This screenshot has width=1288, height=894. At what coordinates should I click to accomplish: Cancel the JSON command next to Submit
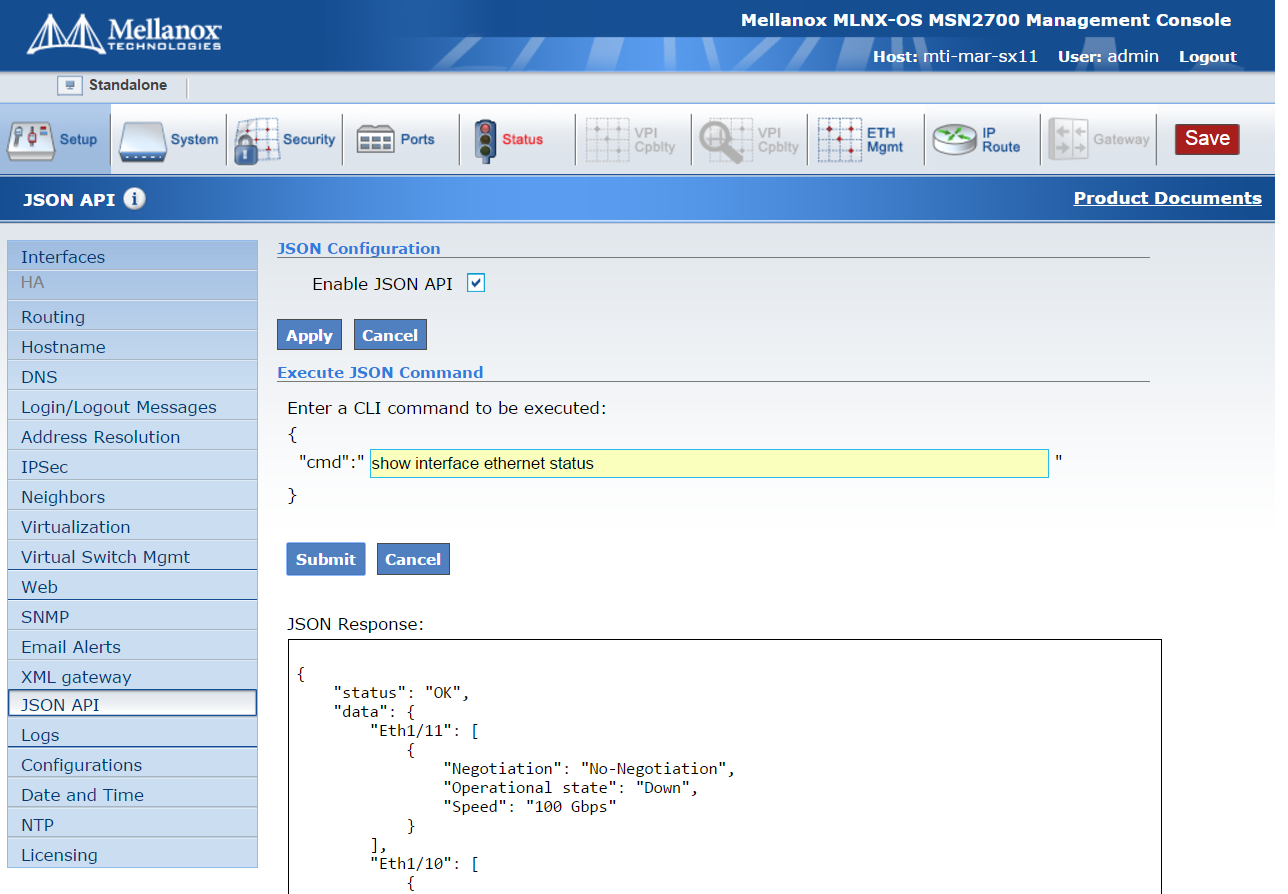point(413,559)
